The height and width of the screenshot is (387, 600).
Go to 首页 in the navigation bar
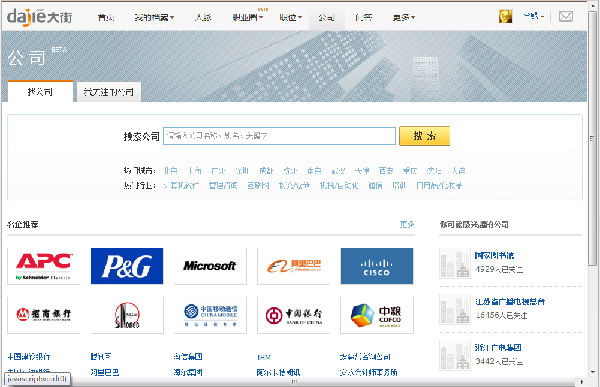[x=106, y=17]
